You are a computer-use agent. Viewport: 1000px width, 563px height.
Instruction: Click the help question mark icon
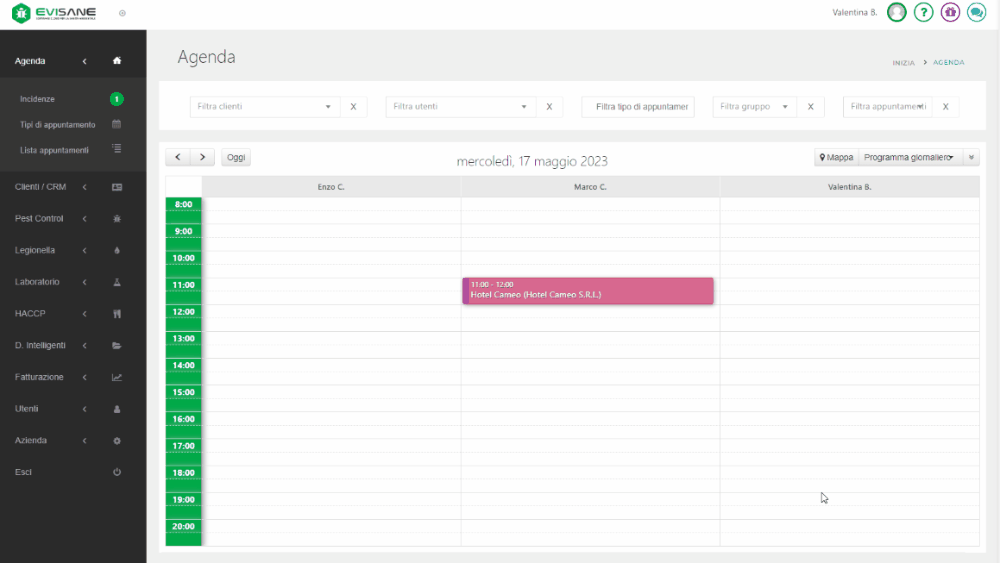[x=923, y=12]
